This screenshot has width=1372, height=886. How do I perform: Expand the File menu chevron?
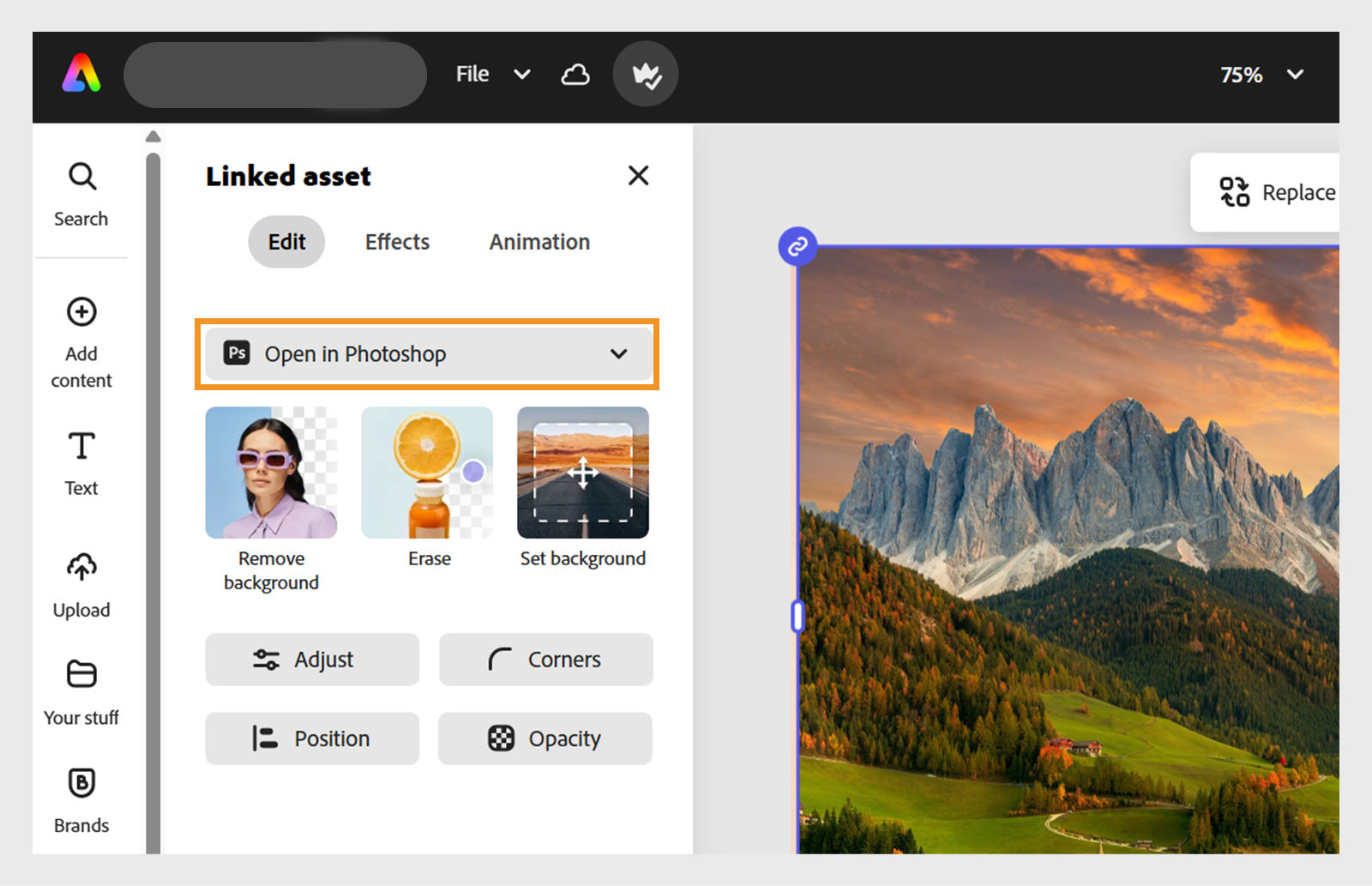[x=522, y=75]
